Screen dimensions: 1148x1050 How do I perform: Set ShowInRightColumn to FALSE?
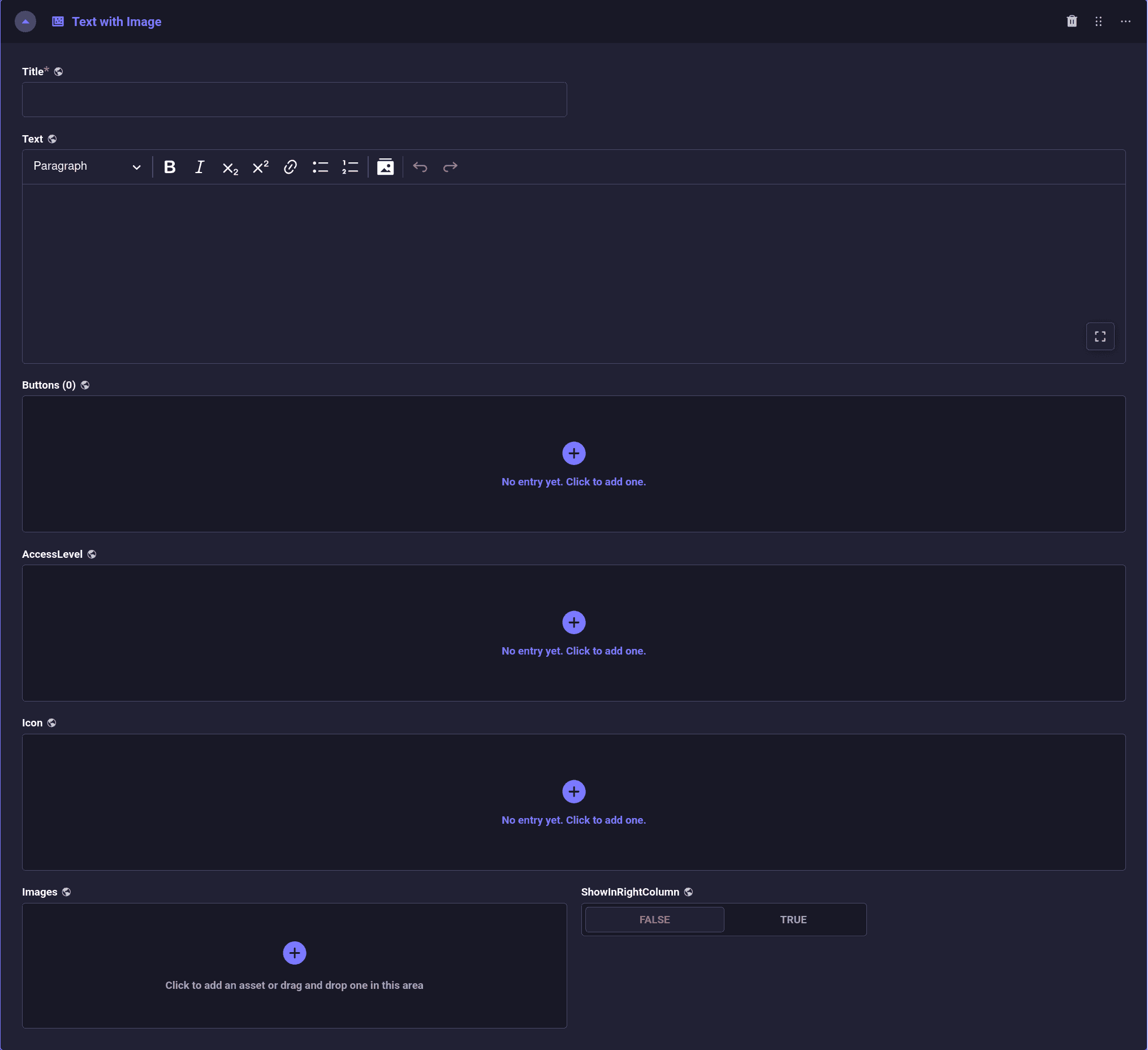coord(654,919)
